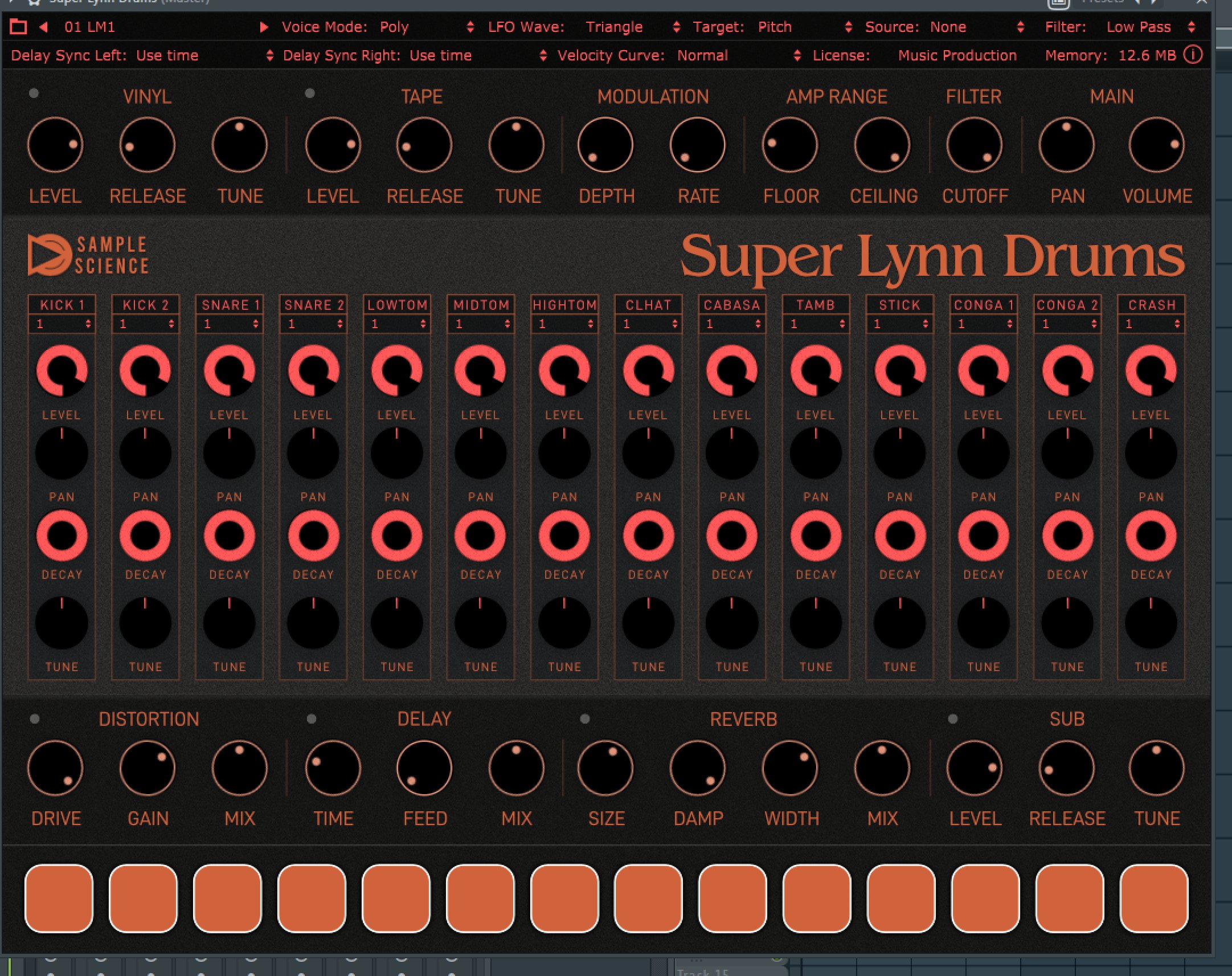The width and height of the screenshot is (1232, 976).
Task: Open the Source None dropdown
Action: click(977, 27)
